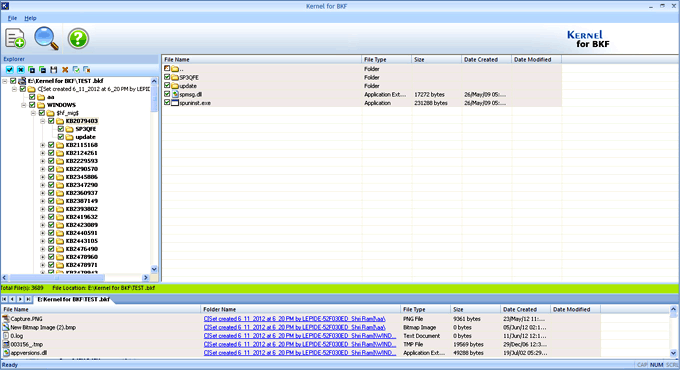Click the last-record navigation arrow
The height and width of the screenshot is (370, 680).
[28, 299]
